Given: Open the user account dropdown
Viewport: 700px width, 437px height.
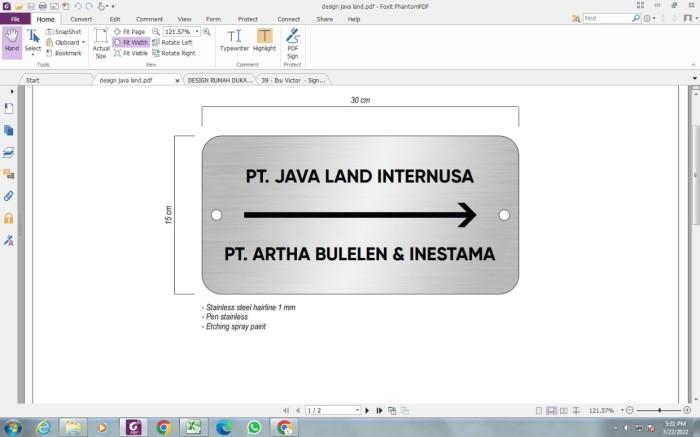Looking at the screenshot, I should tap(691, 18).
